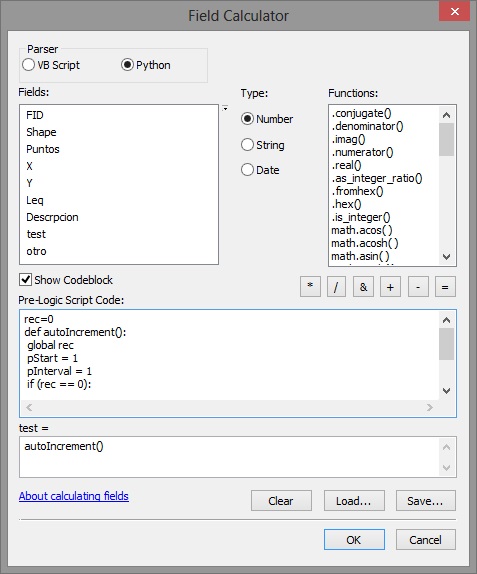
Task: Select the VB Script parser option
Action: click(51, 65)
